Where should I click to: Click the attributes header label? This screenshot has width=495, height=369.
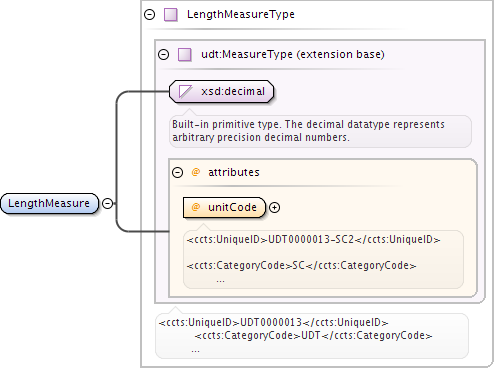234,172
